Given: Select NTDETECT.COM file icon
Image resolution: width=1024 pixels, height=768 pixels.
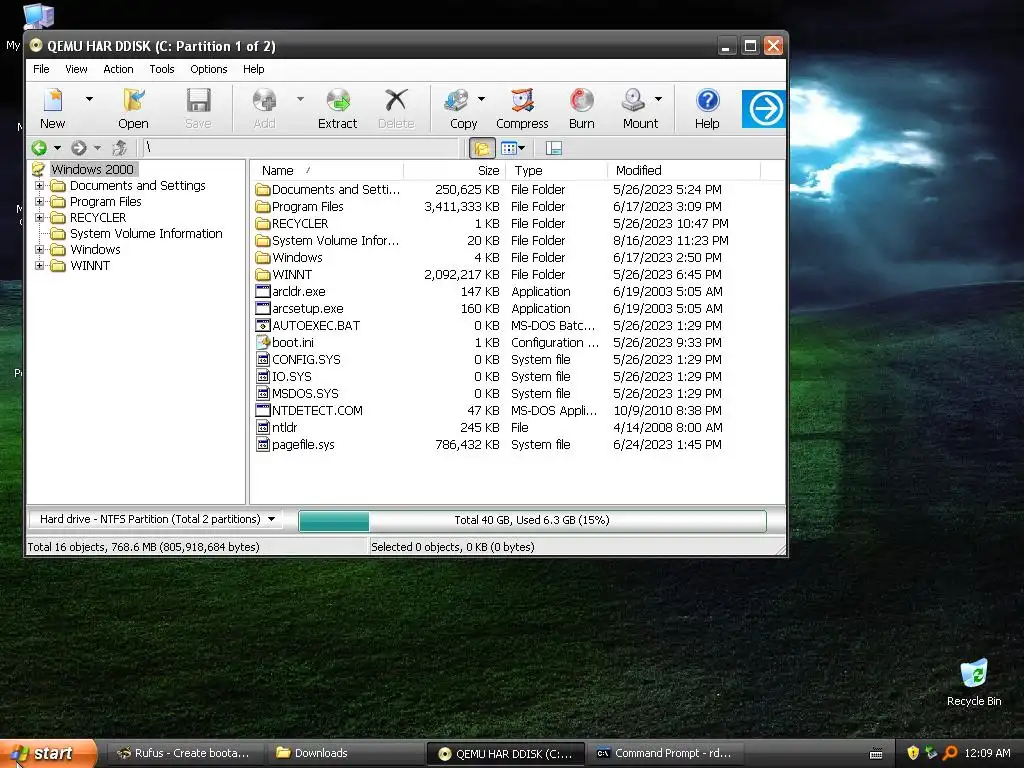Looking at the screenshot, I should [x=263, y=411].
